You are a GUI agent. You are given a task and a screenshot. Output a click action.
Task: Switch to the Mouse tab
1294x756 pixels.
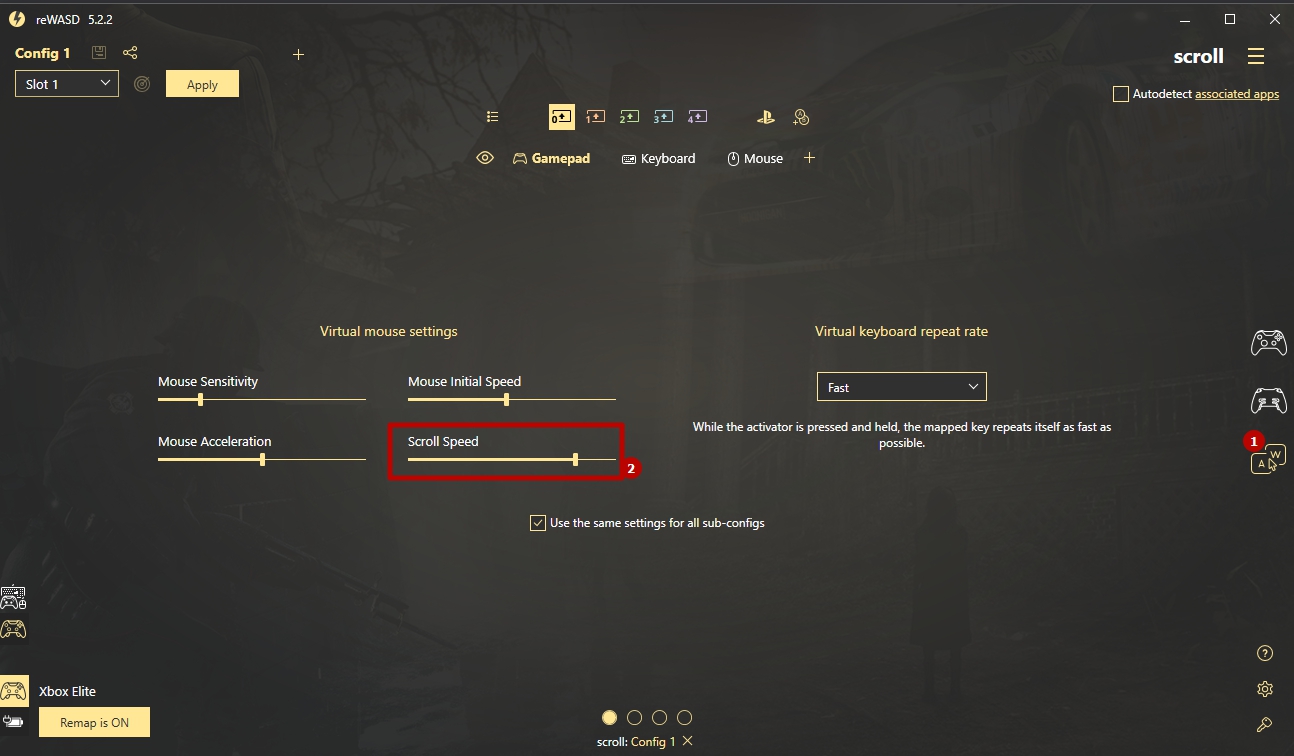coord(755,158)
